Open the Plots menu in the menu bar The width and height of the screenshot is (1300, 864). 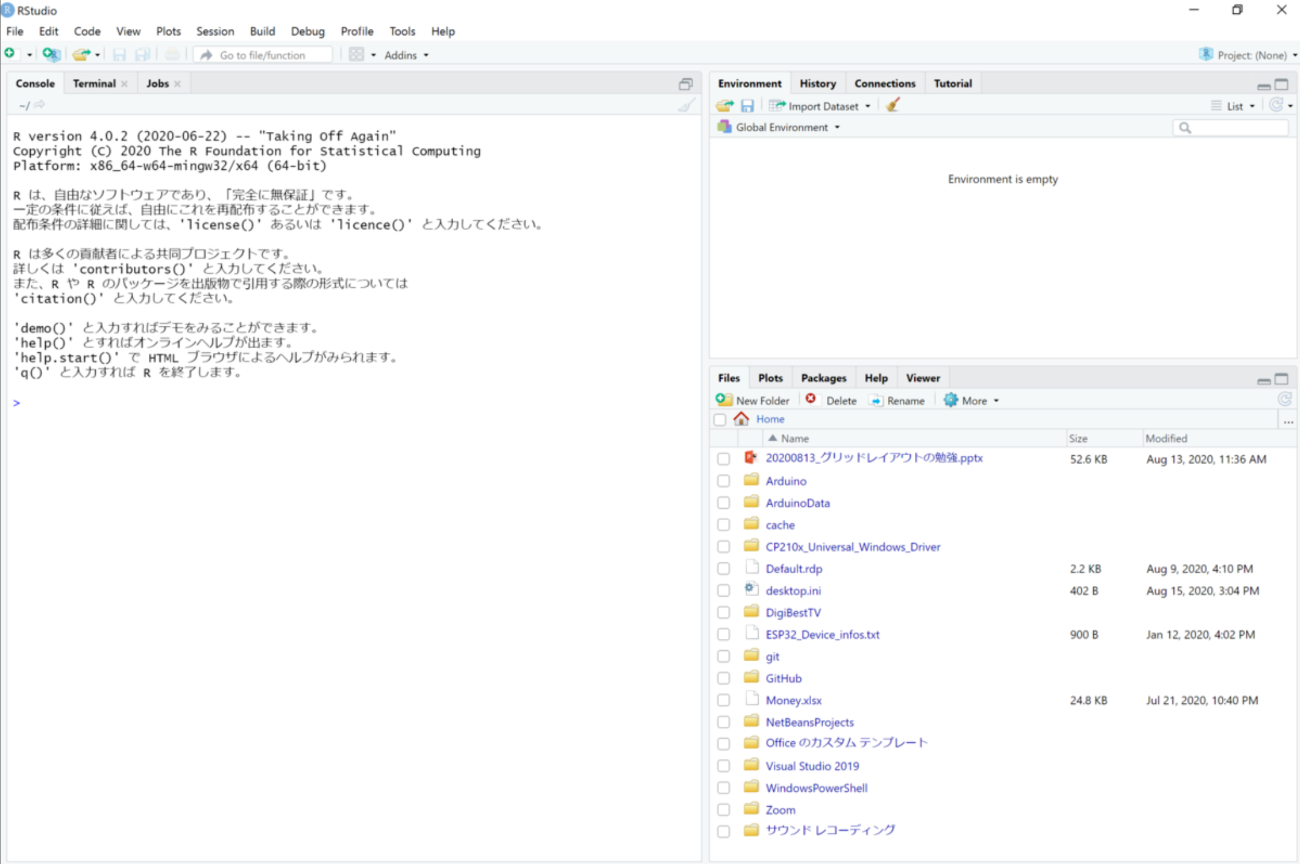[x=168, y=31]
